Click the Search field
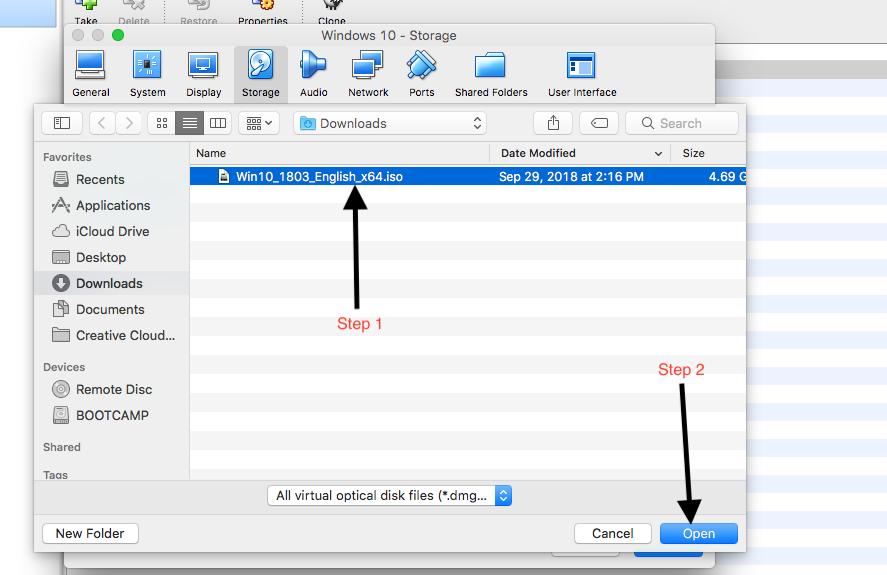 [682, 123]
